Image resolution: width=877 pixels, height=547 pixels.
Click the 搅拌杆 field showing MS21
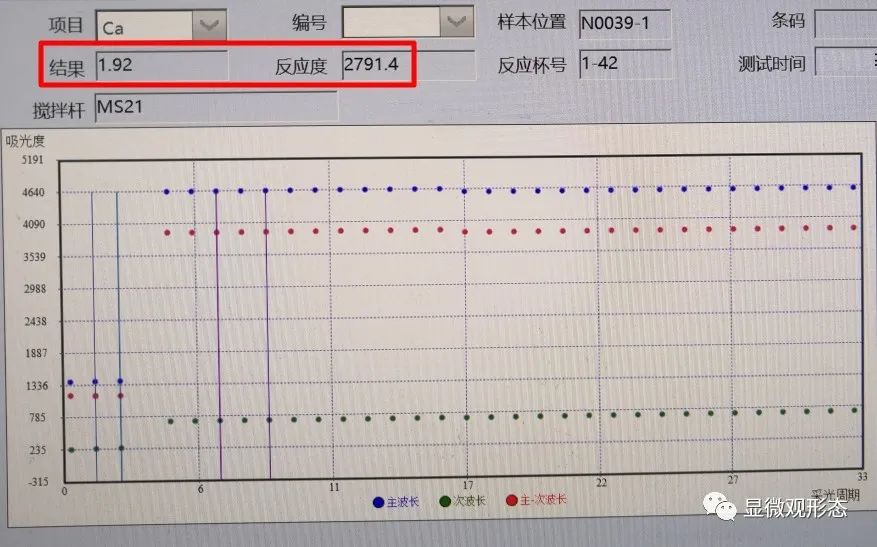click(216, 106)
